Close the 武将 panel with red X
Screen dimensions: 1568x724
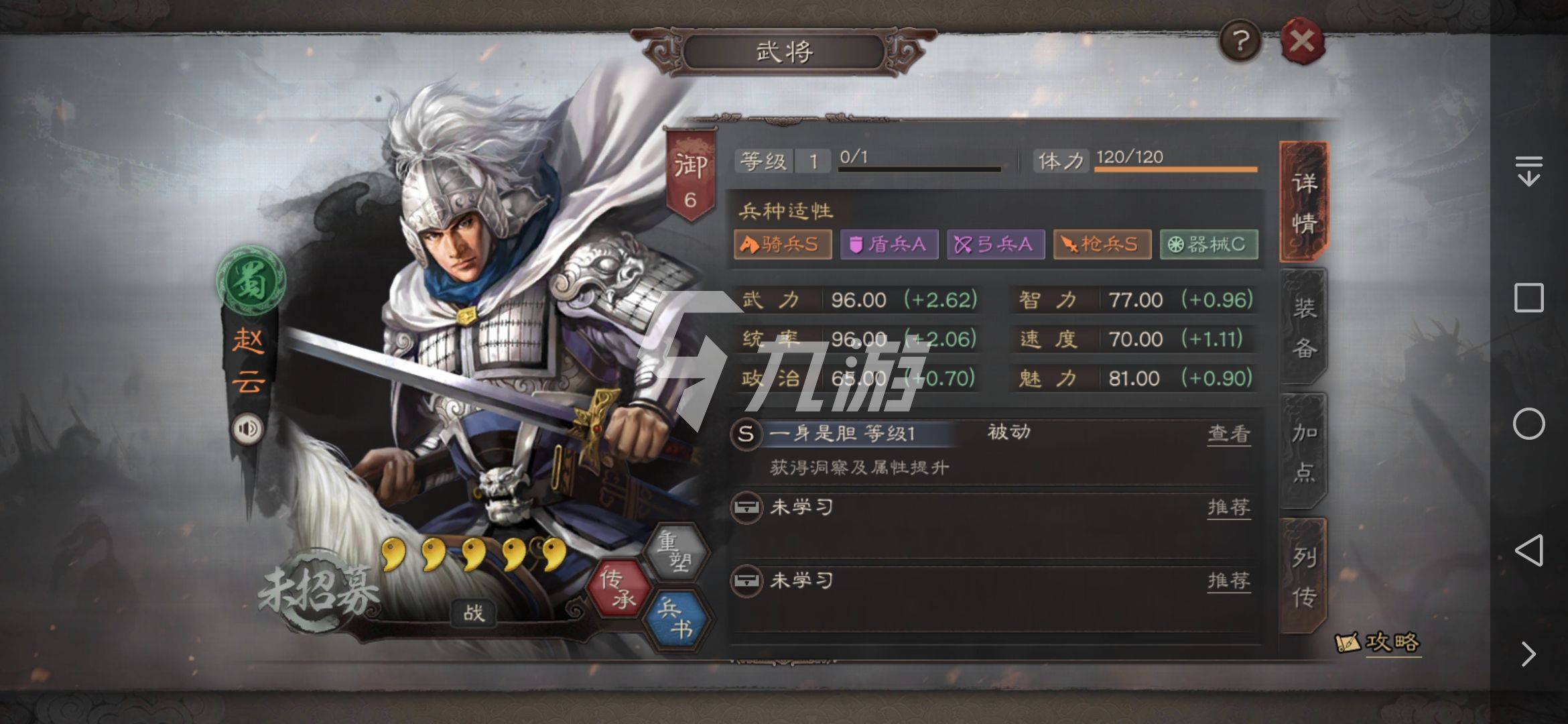(1302, 42)
